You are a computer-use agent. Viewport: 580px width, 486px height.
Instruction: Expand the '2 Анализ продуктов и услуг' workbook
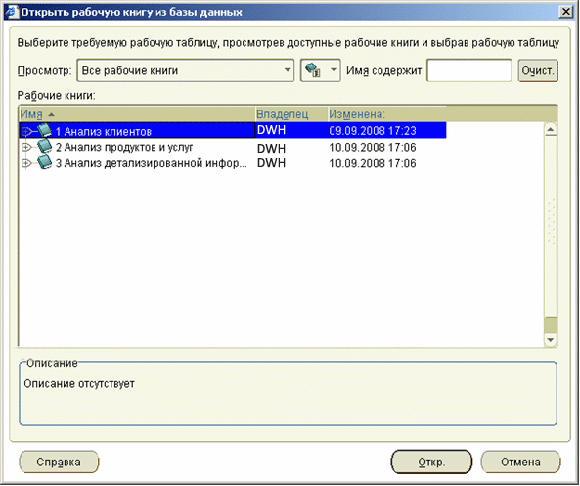pyautogui.click(x=26, y=147)
